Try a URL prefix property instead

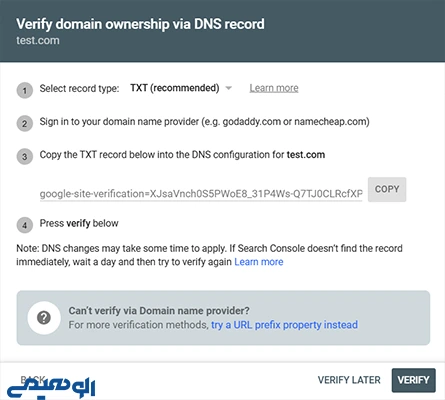(284, 325)
